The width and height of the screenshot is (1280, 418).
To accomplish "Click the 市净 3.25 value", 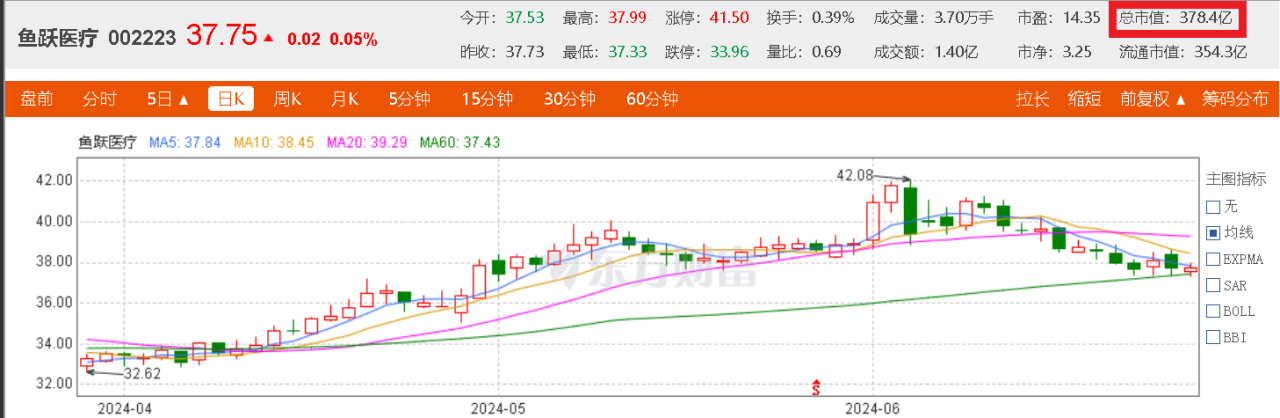I will [x=1077, y=52].
